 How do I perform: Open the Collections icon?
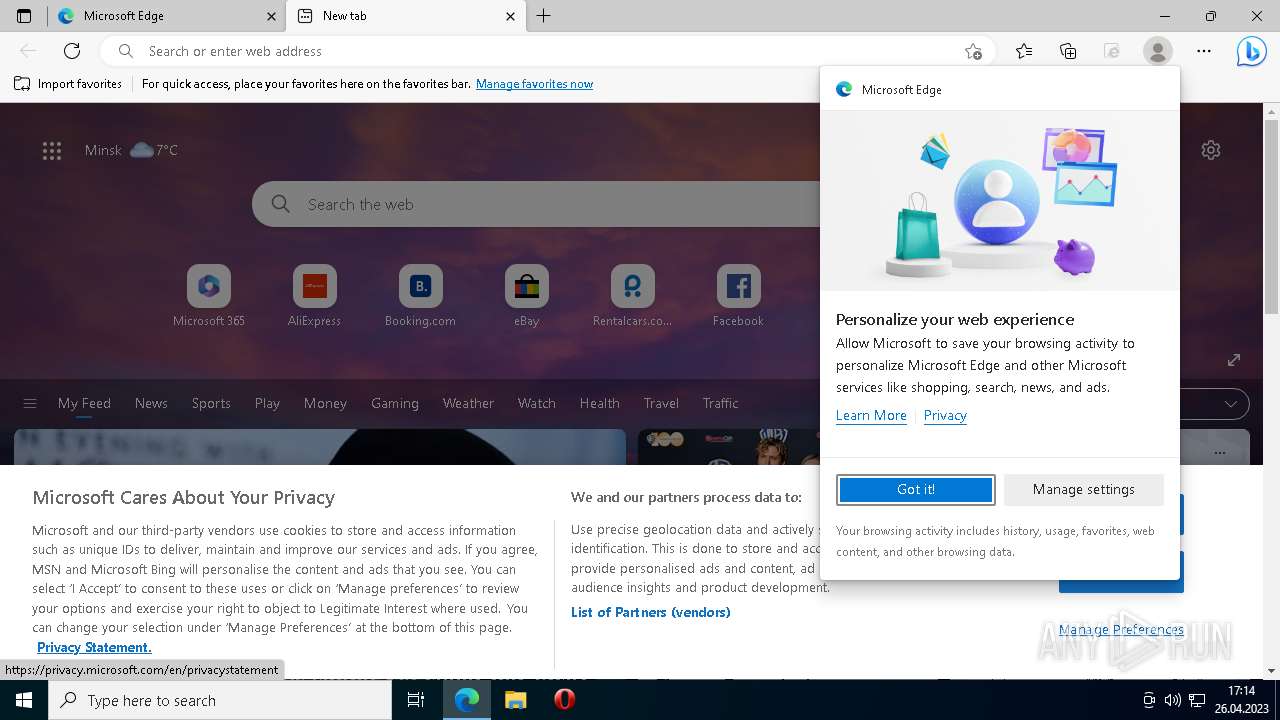[1068, 51]
